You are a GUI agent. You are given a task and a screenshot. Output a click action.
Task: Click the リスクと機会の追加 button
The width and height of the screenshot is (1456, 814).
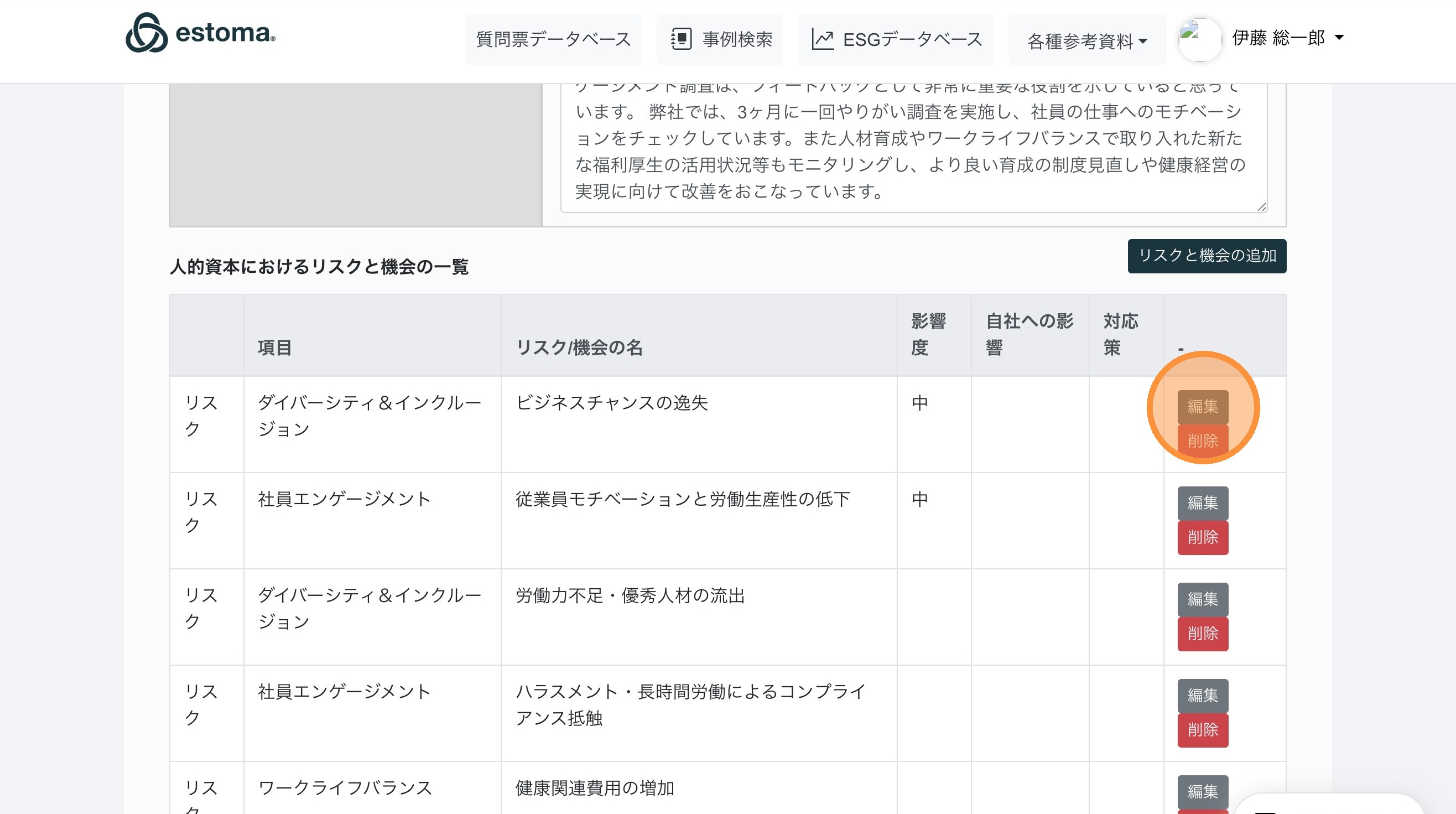tap(1207, 256)
